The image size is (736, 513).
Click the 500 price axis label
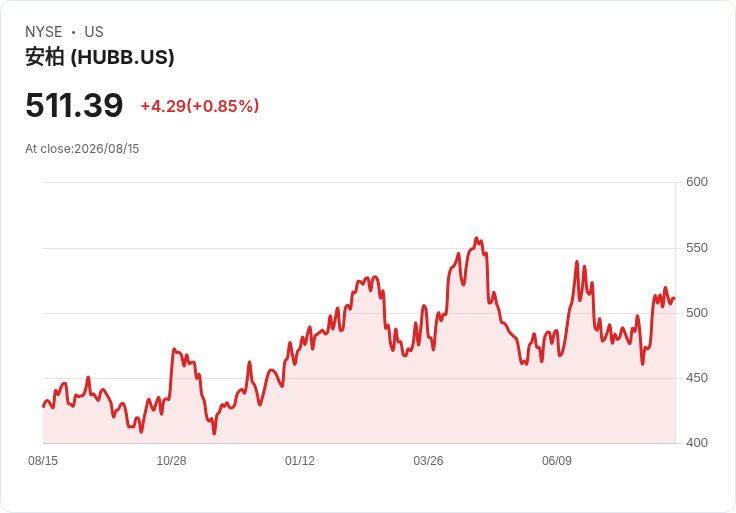(697, 313)
